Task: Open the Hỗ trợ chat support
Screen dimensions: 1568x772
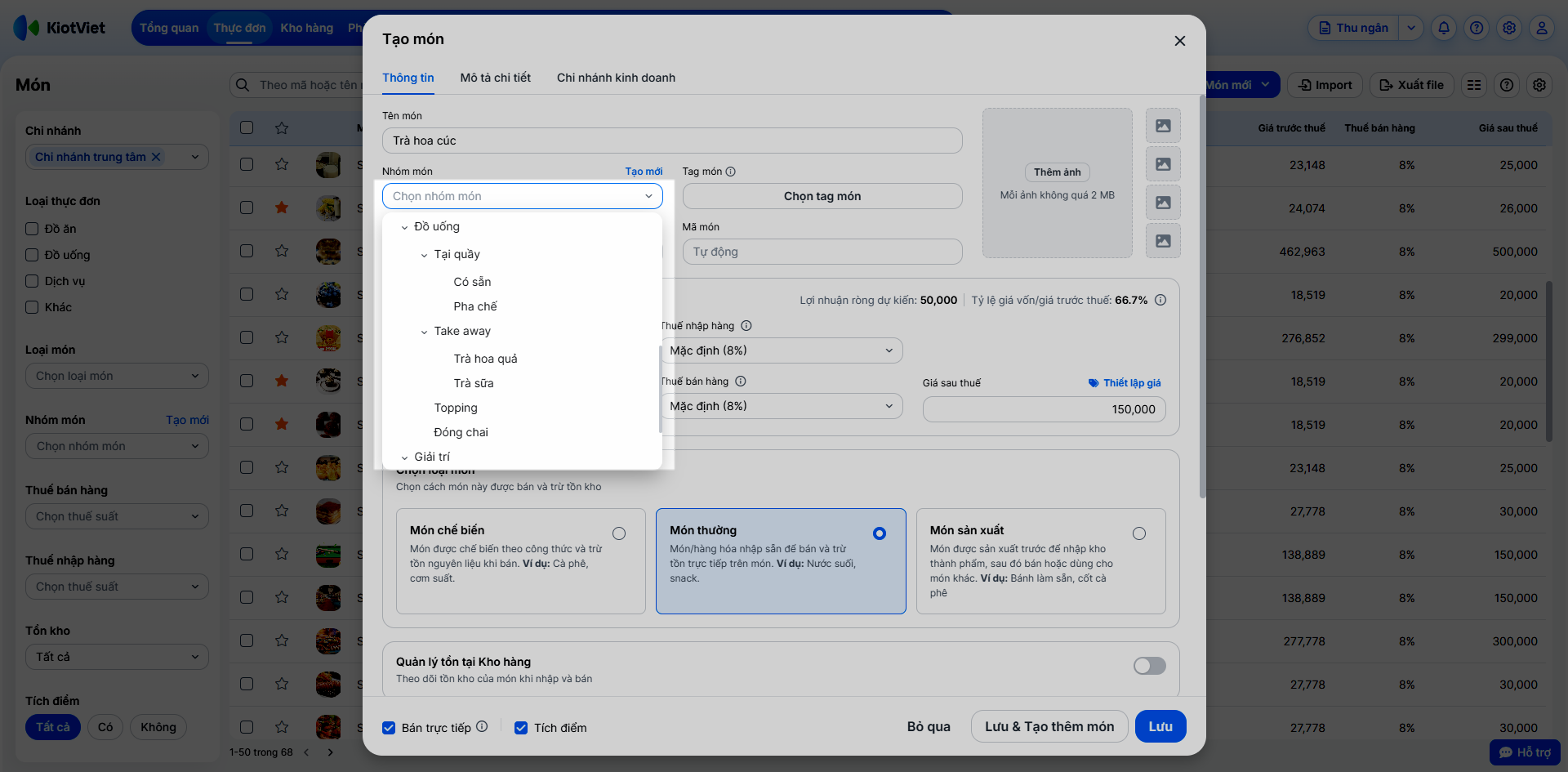Action: coord(1525,752)
